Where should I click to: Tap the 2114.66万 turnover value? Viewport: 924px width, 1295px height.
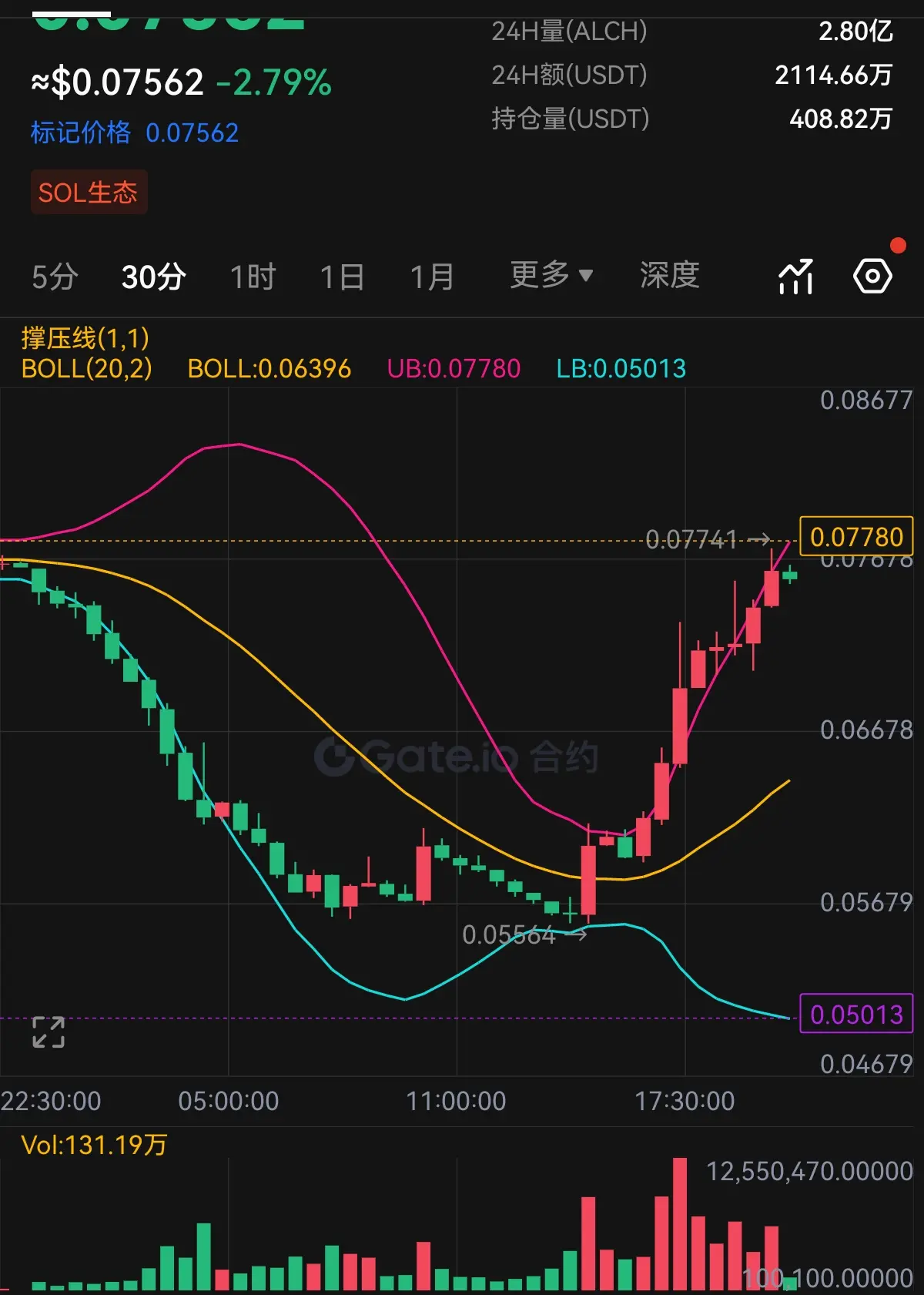click(x=834, y=75)
